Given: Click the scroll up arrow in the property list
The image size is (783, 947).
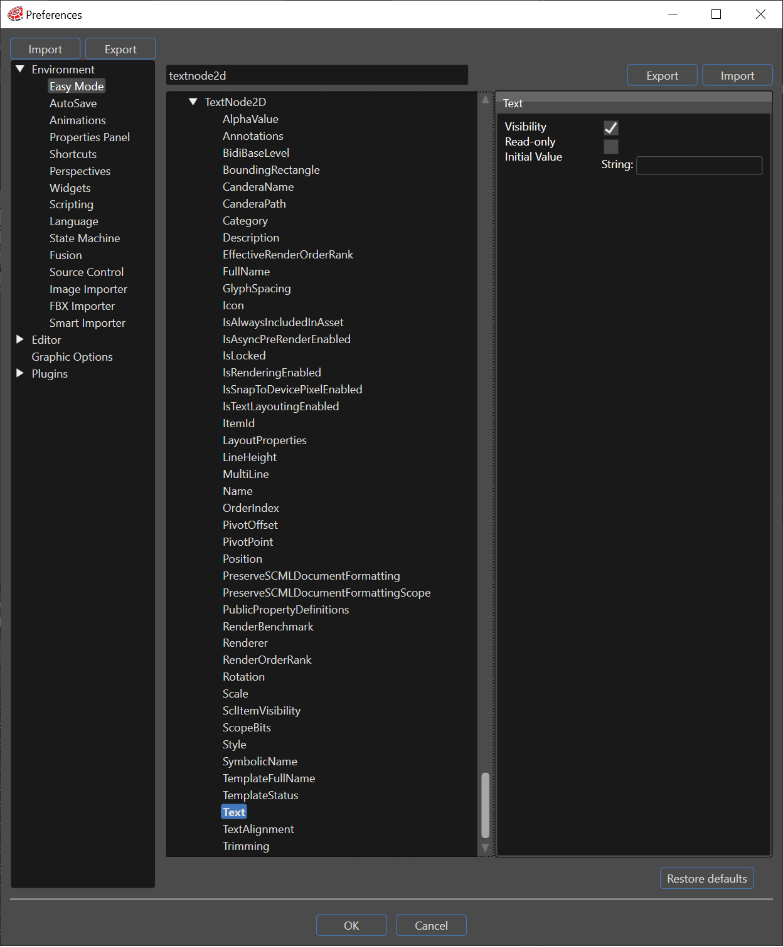Looking at the screenshot, I should pyautogui.click(x=485, y=100).
